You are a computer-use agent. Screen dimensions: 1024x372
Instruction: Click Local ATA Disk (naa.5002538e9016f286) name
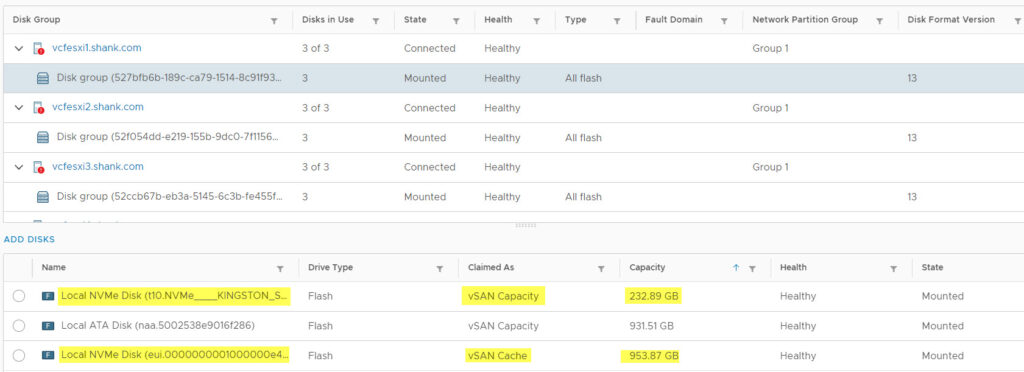click(158, 326)
